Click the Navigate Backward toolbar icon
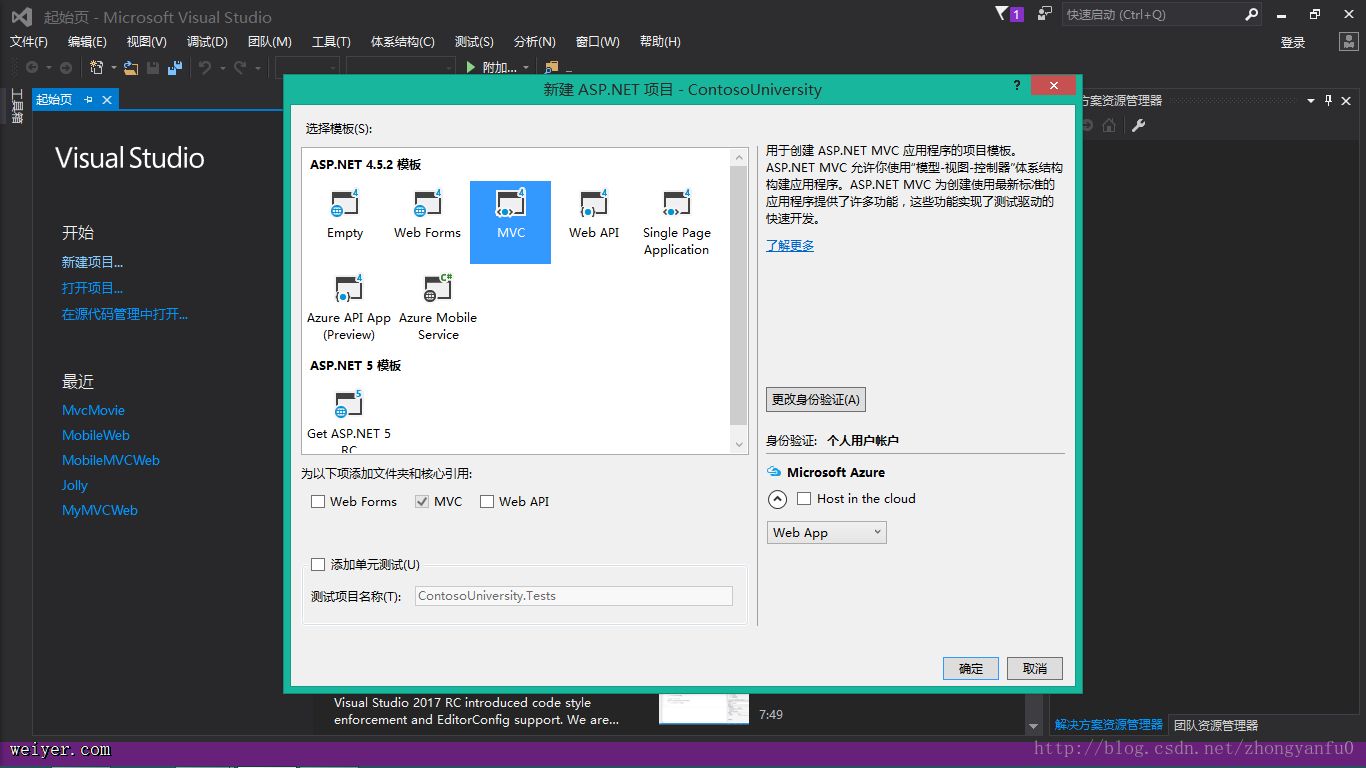Image resolution: width=1366 pixels, height=768 pixels. pos(32,67)
